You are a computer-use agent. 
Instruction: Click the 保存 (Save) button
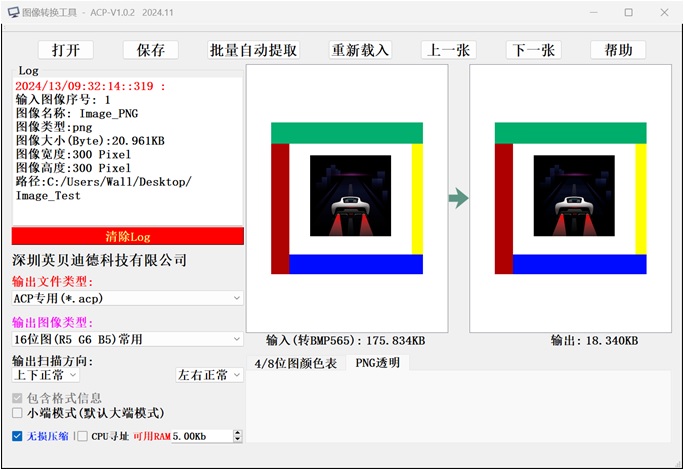(150, 50)
